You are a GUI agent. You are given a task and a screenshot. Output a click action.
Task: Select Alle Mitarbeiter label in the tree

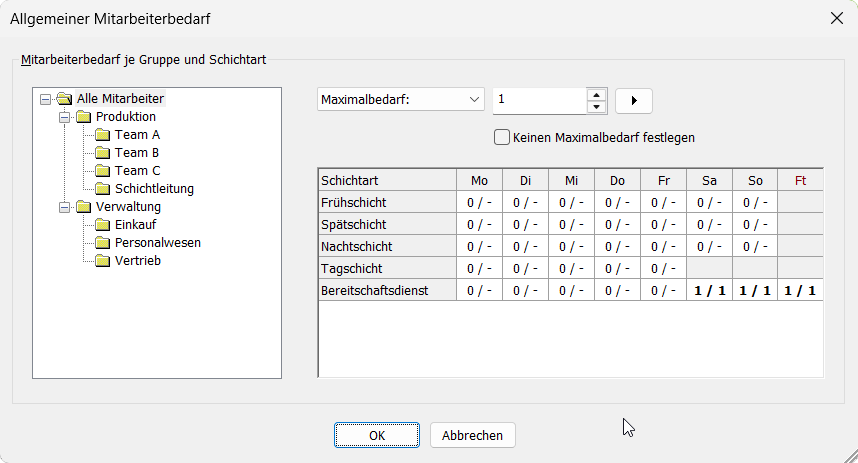coord(120,99)
